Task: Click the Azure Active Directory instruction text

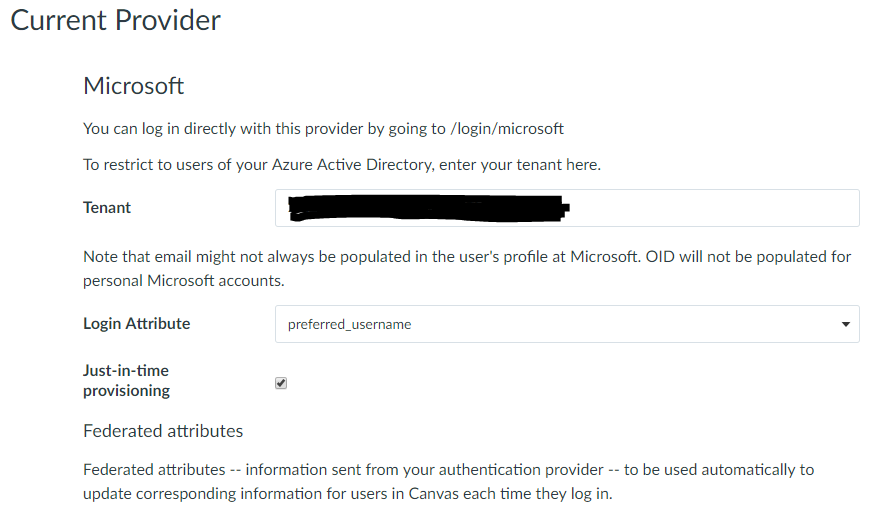Action: pos(341,164)
